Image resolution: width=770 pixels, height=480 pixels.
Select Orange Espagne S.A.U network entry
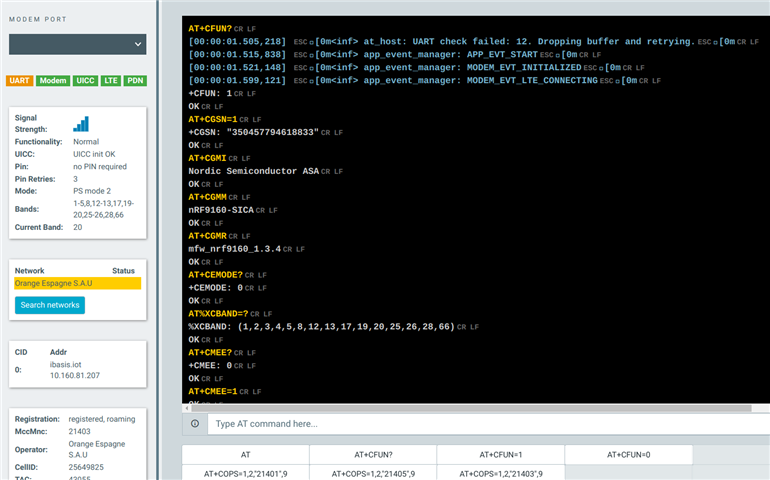coord(78,284)
